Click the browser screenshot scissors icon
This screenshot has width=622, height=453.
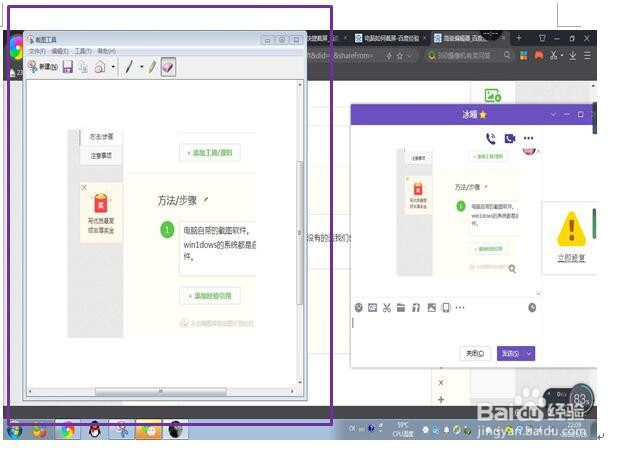pos(553,56)
